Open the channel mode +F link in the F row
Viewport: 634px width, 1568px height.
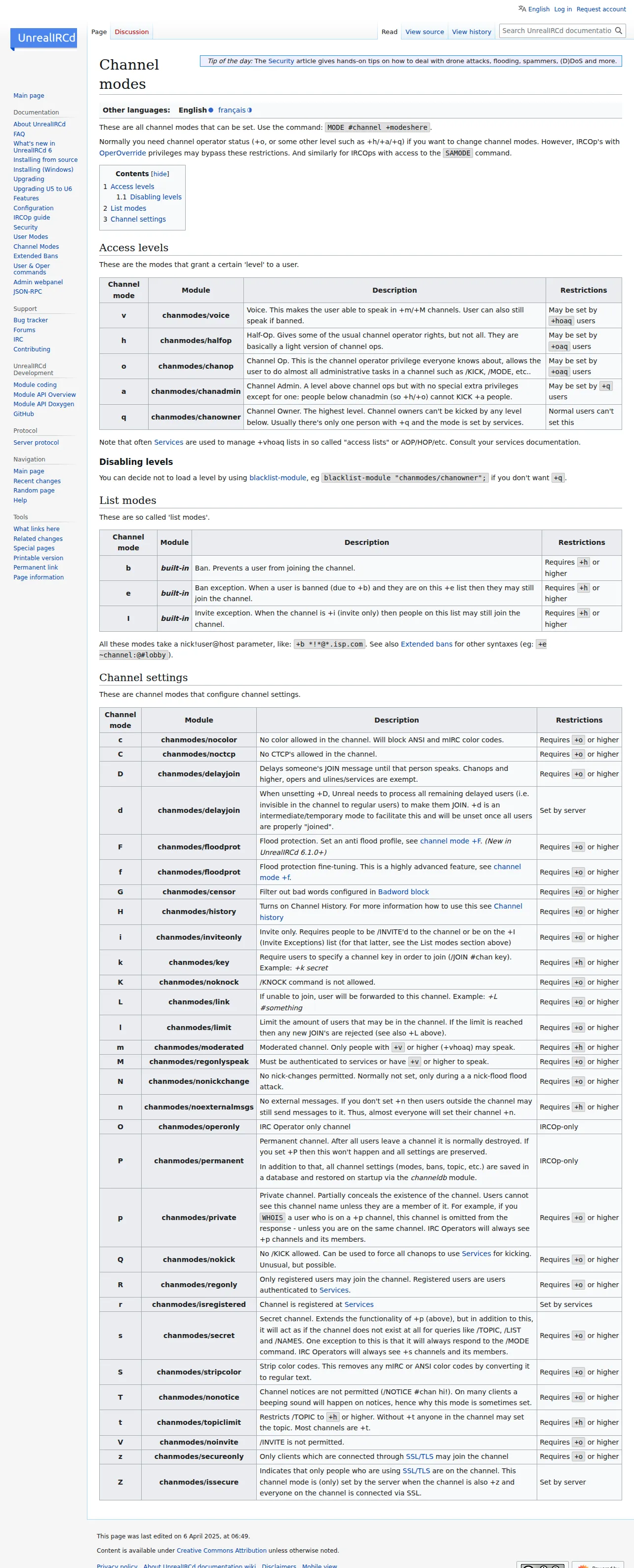(451, 841)
